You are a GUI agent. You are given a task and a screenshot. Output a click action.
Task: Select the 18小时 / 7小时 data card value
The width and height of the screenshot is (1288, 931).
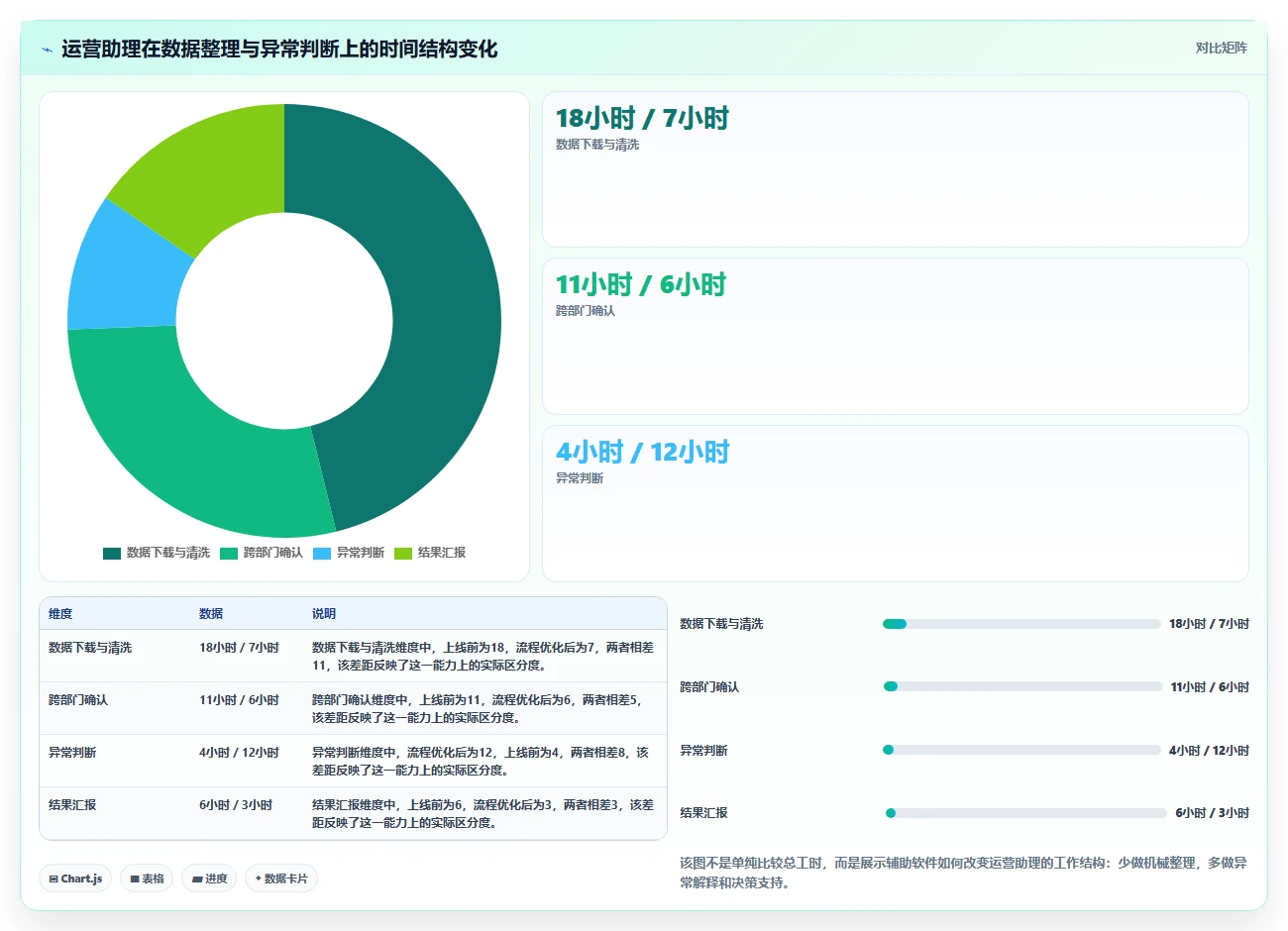pyautogui.click(x=642, y=118)
